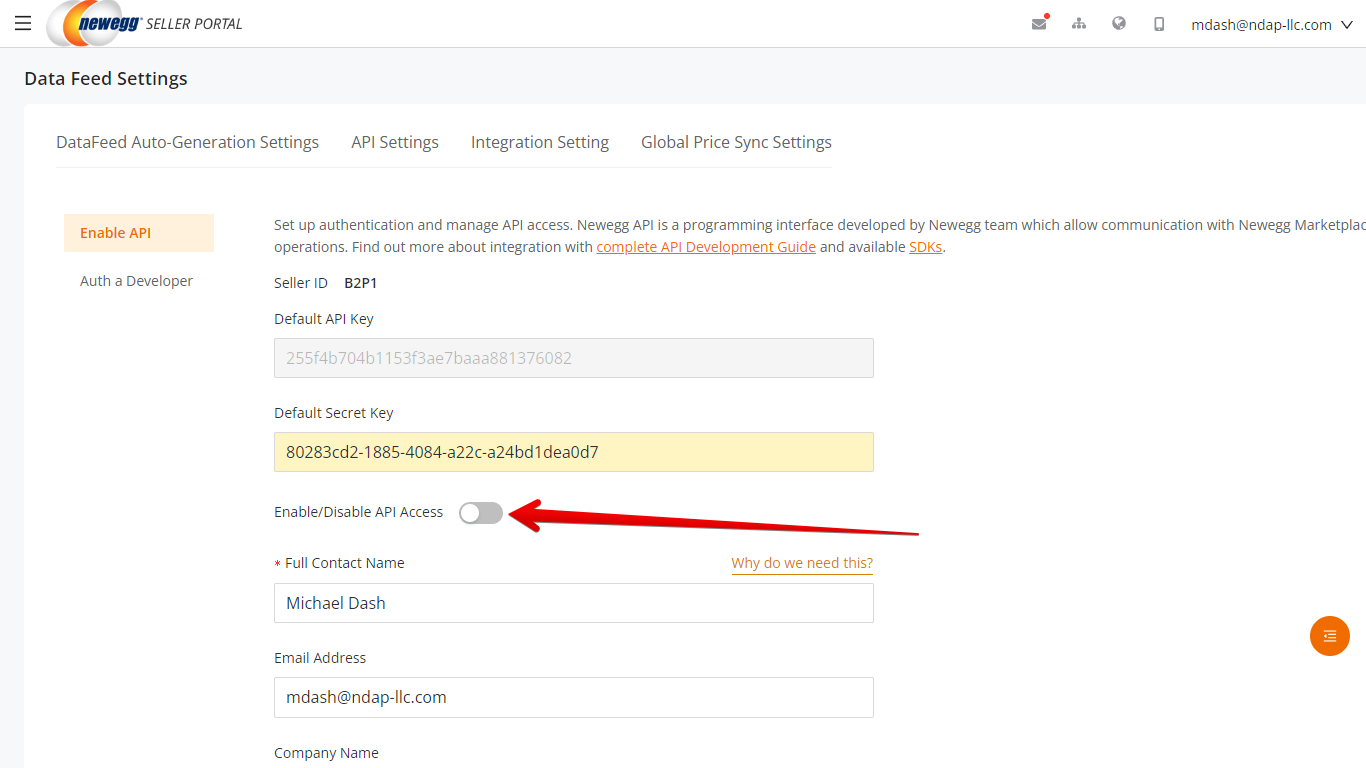Click the Default Secret Key label
This screenshot has width=1366, height=768.
click(334, 413)
